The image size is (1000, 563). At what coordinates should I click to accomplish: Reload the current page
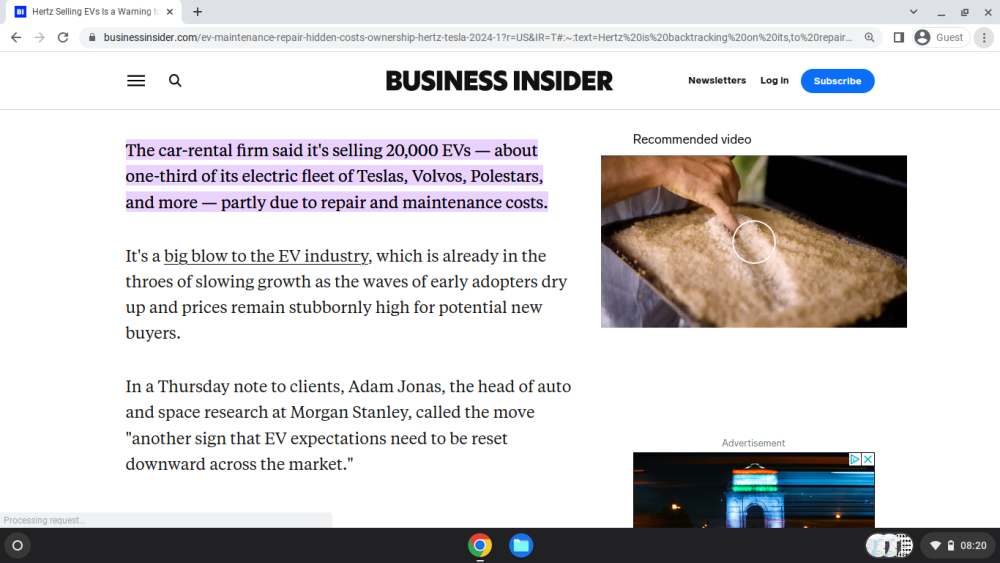62,38
